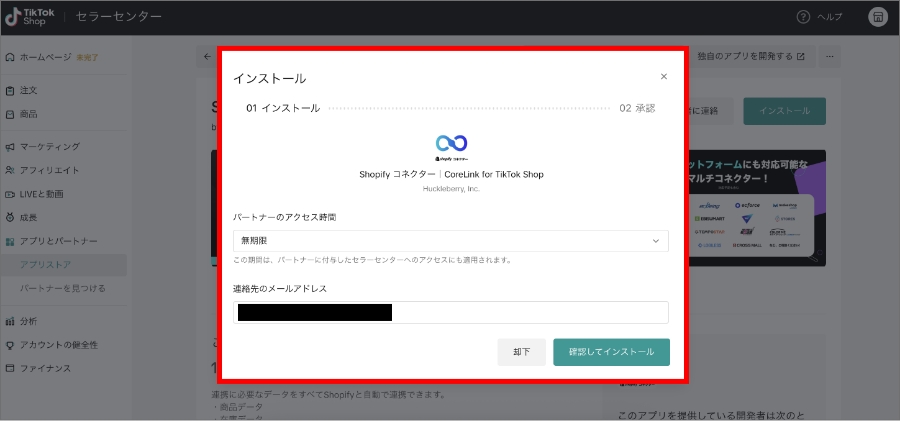This screenshot has width=900, height=421.
Task: Click 独自のアプリを開発する link
Action: point(751,56)
